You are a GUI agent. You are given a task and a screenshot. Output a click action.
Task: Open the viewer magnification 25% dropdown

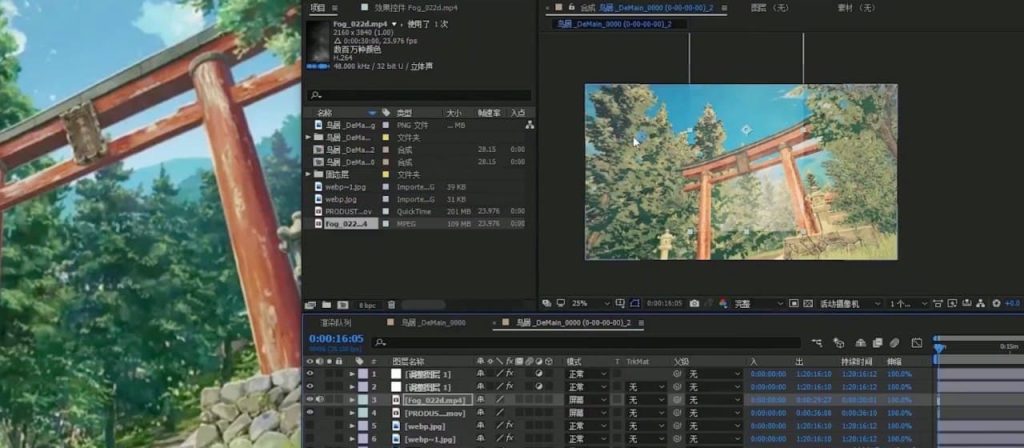pyautogui.click(x=590, y=304)
